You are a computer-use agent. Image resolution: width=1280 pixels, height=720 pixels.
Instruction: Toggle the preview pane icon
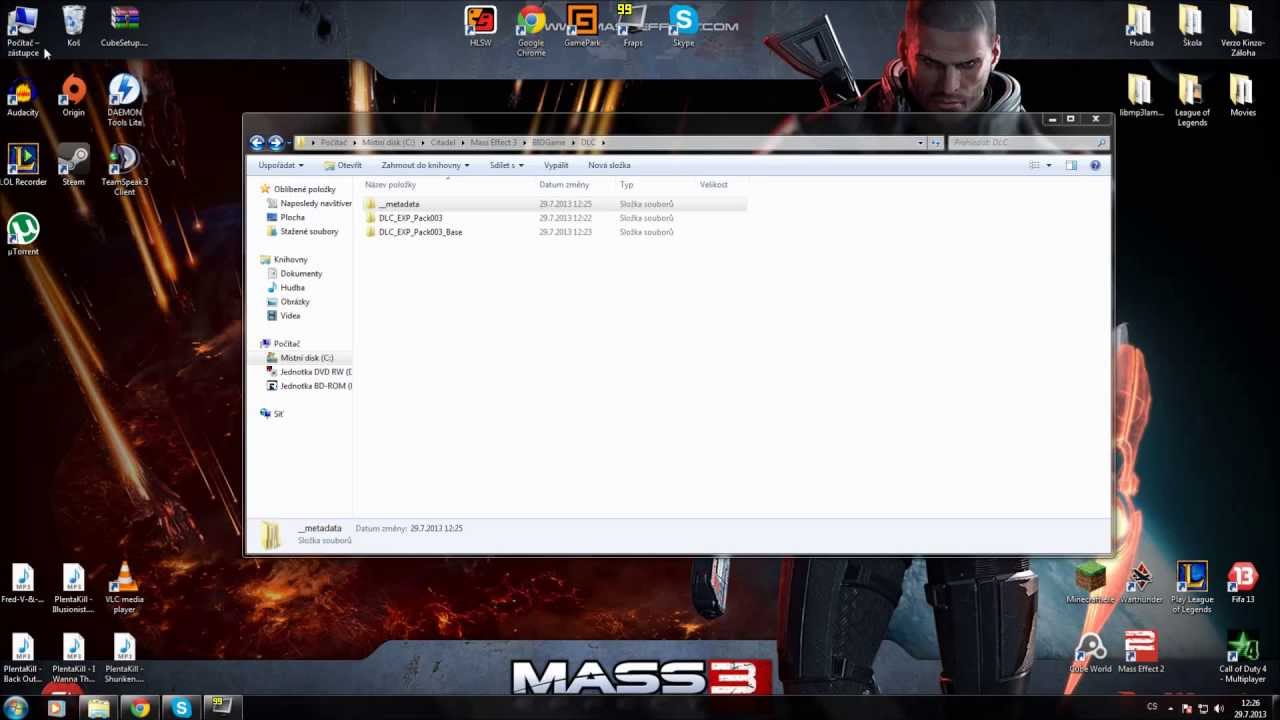(1070, 165)
